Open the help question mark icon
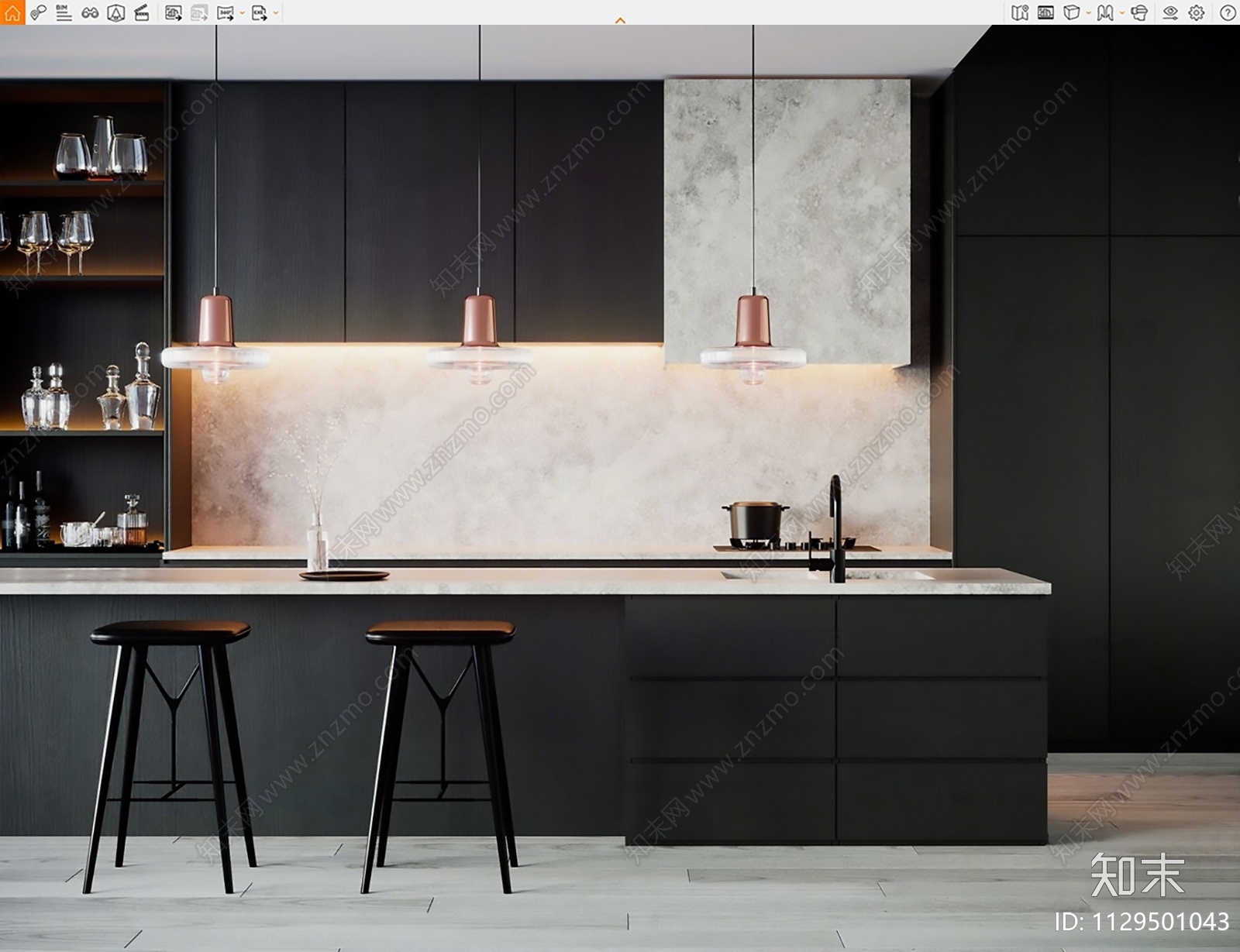The height and width of the screenshot is (952, 1240). [1228, 12]
